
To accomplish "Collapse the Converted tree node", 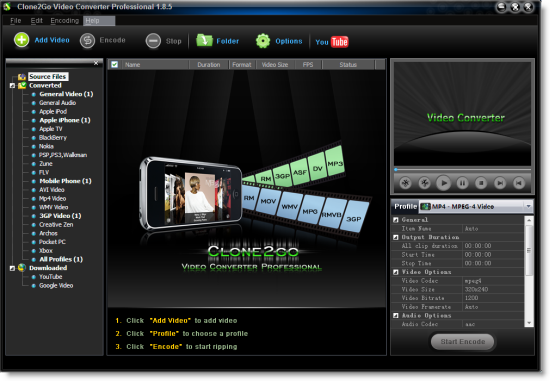I will 12,86.
